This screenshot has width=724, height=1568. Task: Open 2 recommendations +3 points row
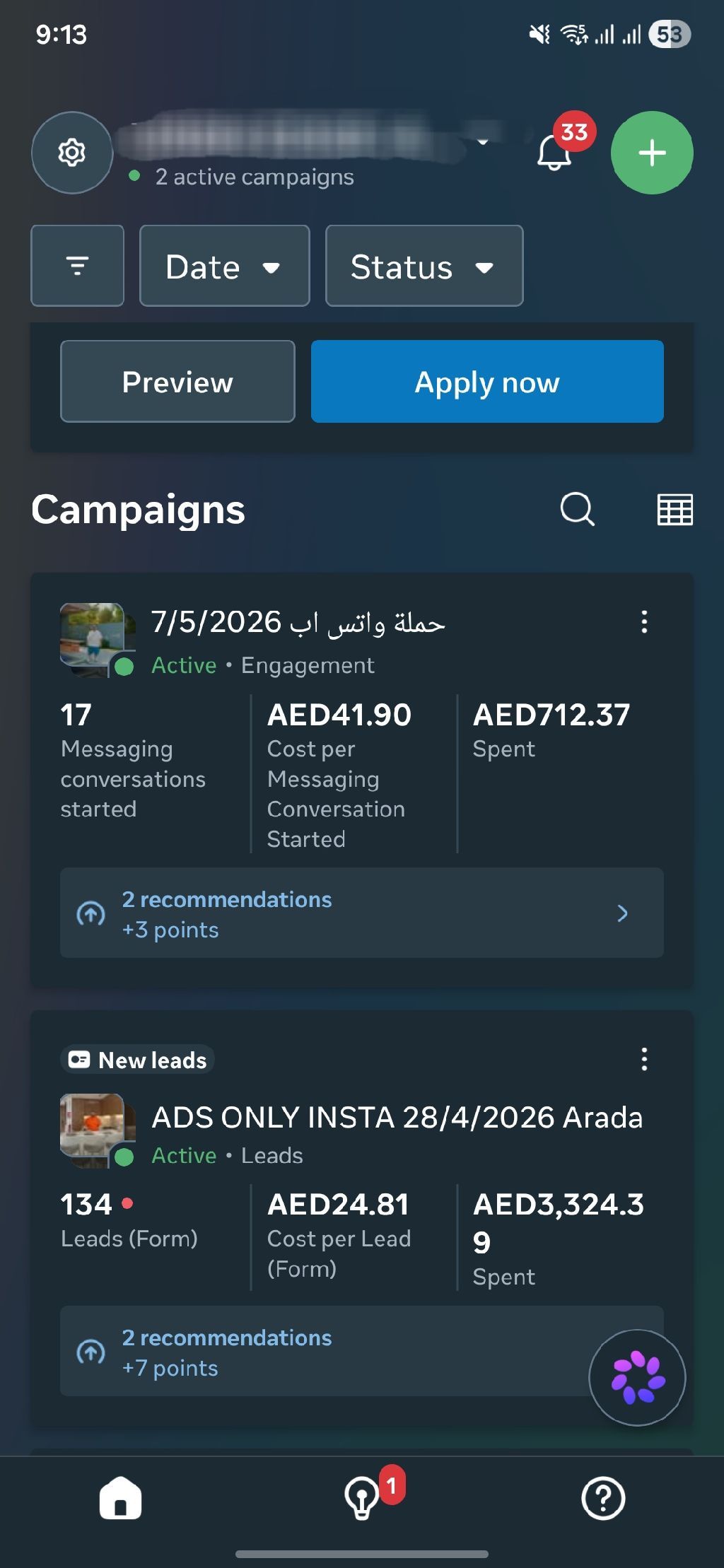(x=362, y=913)
